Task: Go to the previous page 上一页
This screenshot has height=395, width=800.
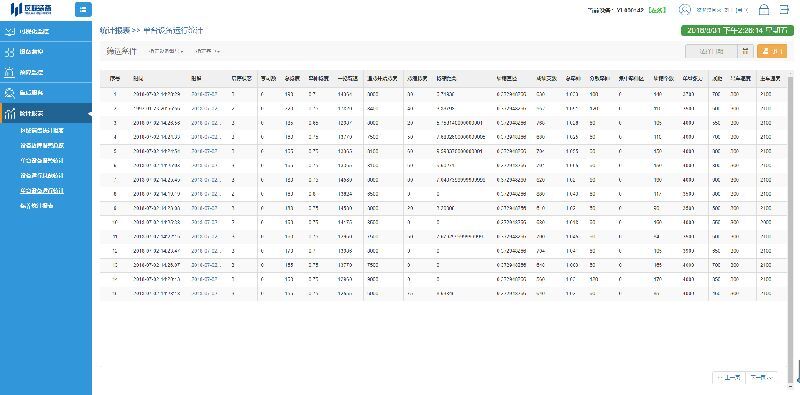Action: [729, 378]
